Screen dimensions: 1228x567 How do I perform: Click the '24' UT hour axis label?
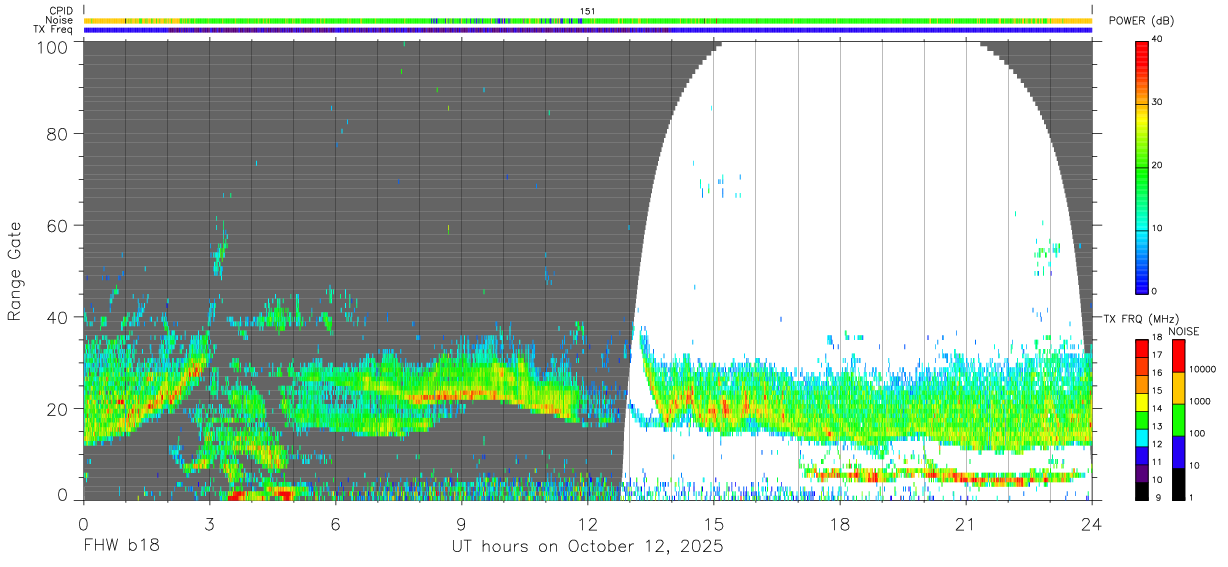point(1092,523)
